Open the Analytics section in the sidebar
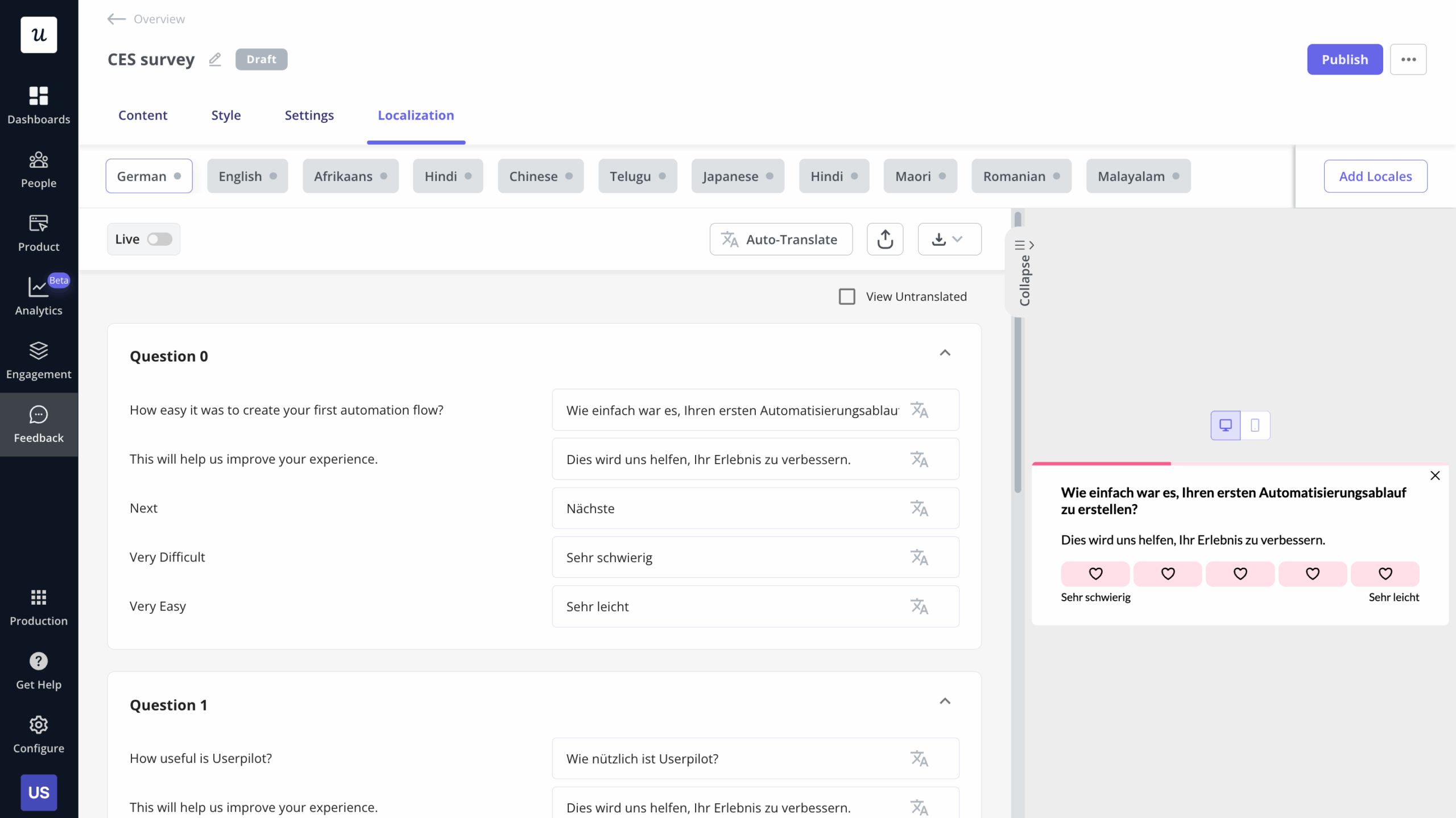The height and width of the screenshot is (818, 1456). 39,295
